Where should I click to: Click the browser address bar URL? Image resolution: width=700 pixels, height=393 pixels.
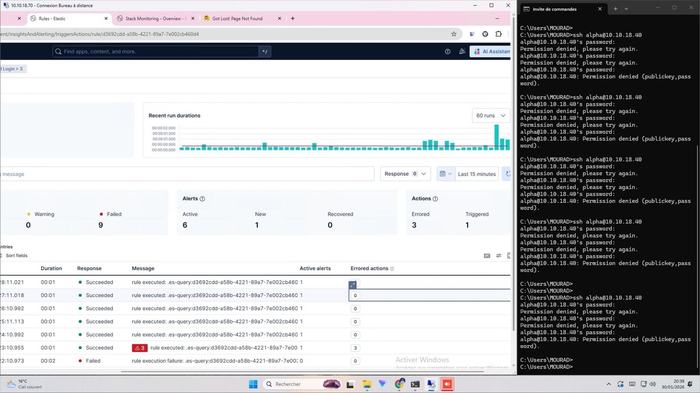(x=223, y=34)
